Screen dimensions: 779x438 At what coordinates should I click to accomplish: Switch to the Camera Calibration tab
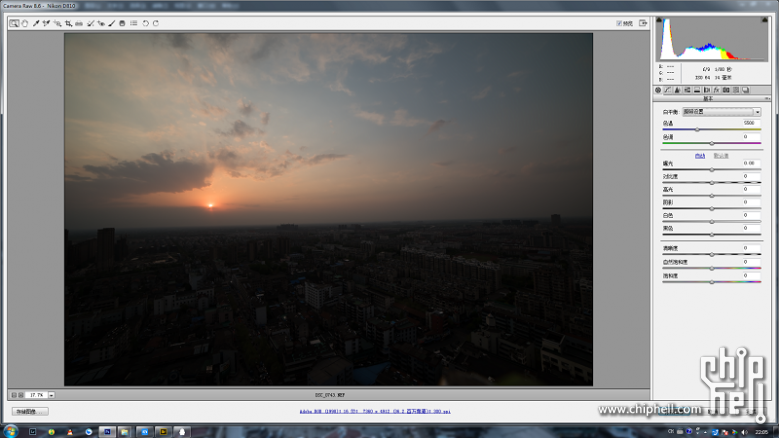pos(726,90)
